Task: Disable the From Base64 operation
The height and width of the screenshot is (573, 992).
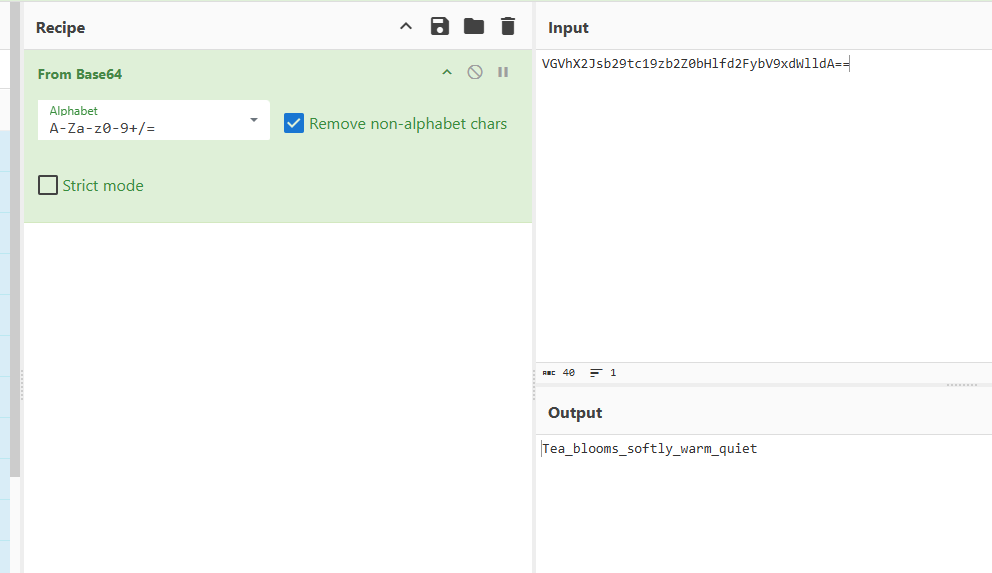Action: pyautogui.click(x=475, y=72)
